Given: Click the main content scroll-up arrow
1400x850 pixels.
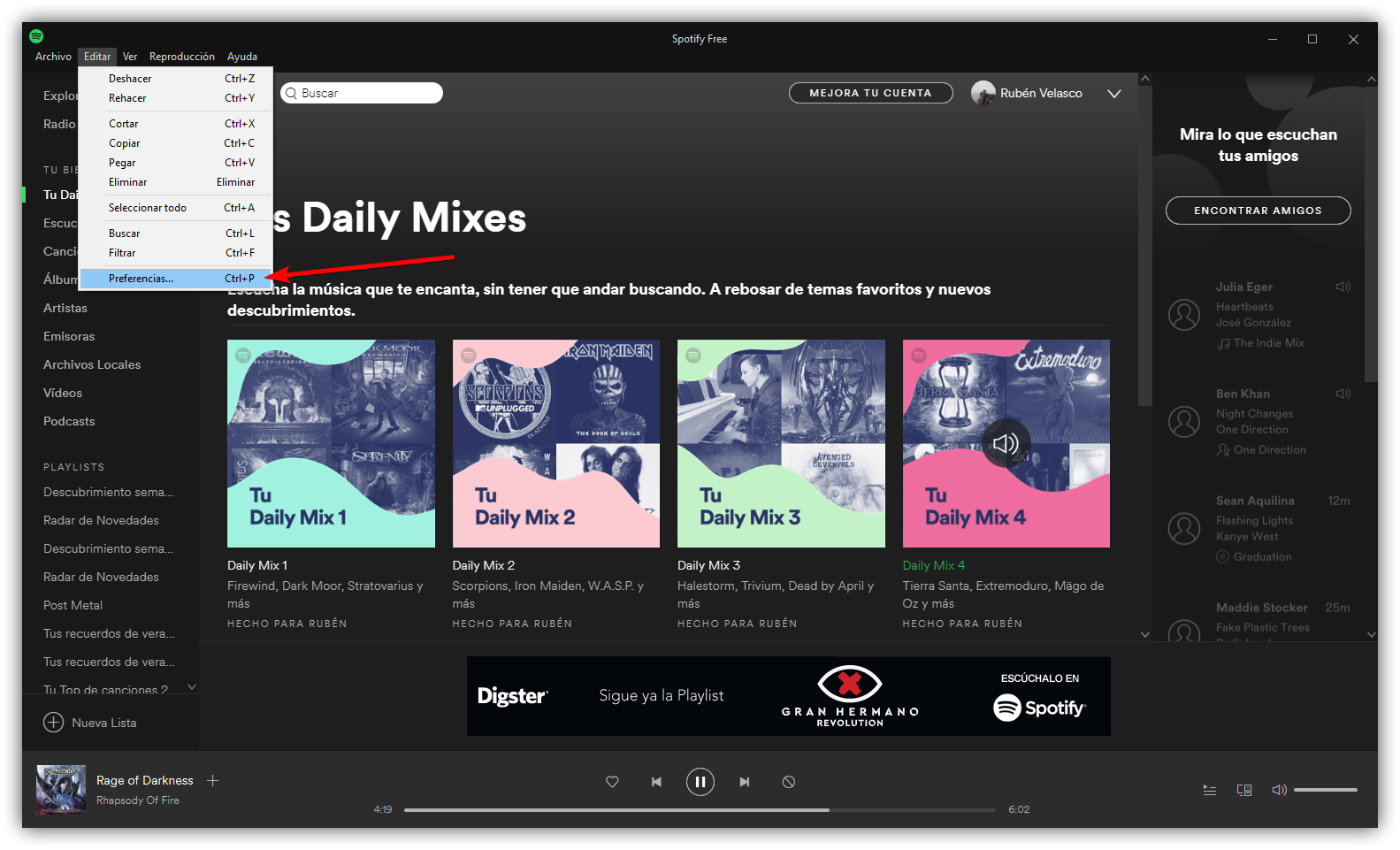Looking at the screenshot, I should pos(1145,79).
